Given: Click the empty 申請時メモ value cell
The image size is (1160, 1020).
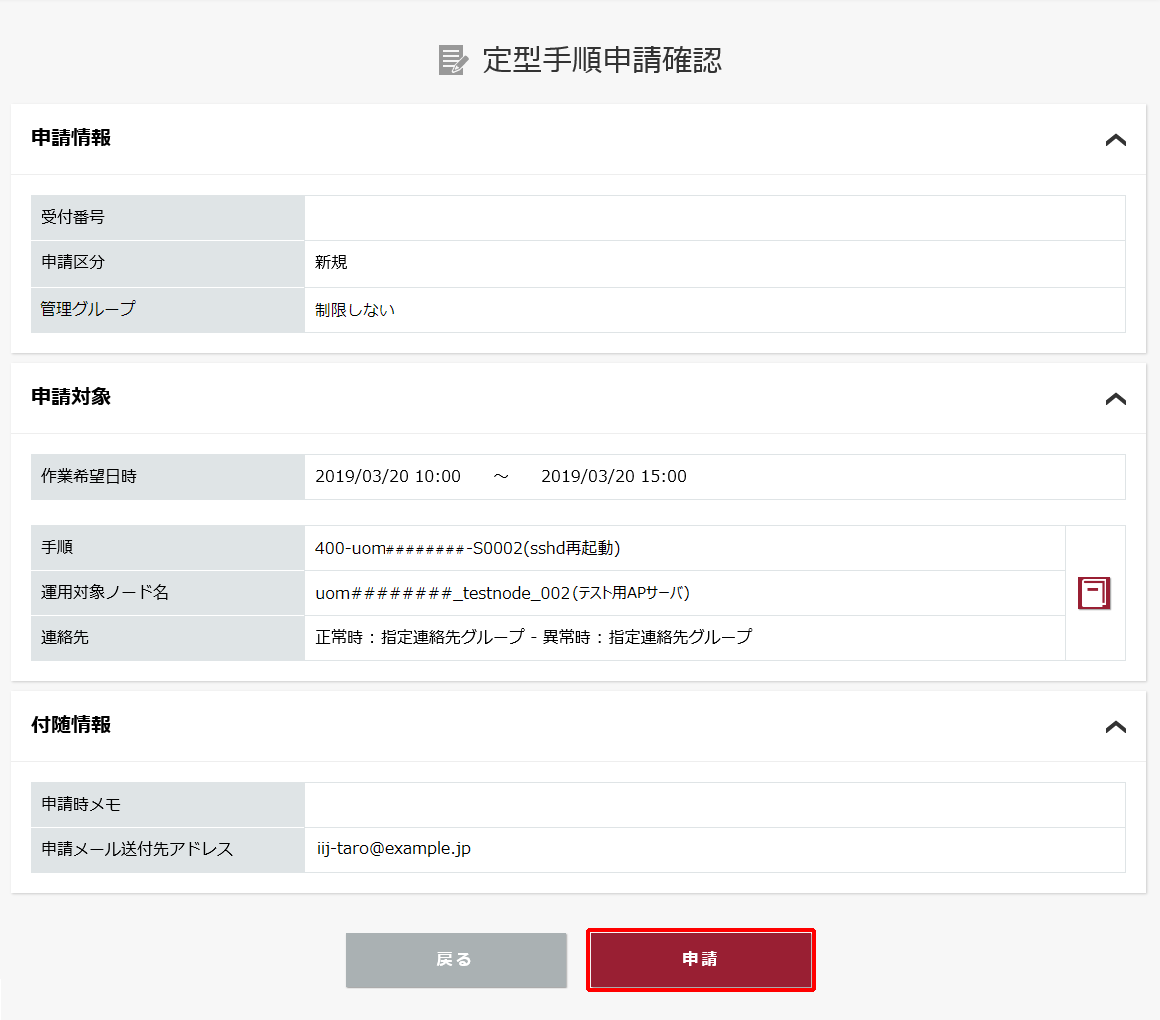Looking at the screenshot, I should pos(715,805).
